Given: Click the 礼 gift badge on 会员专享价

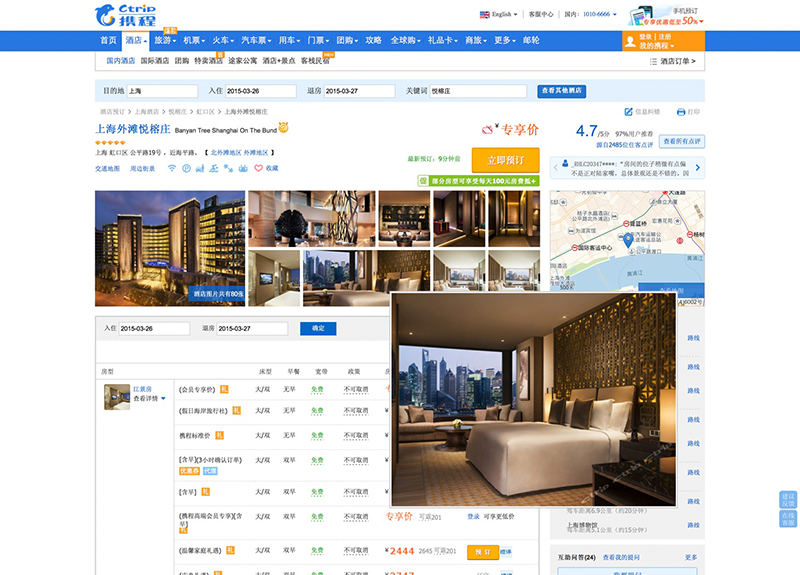Looking at the screenshot, I should pyautogui.click(x=224, y=389).
